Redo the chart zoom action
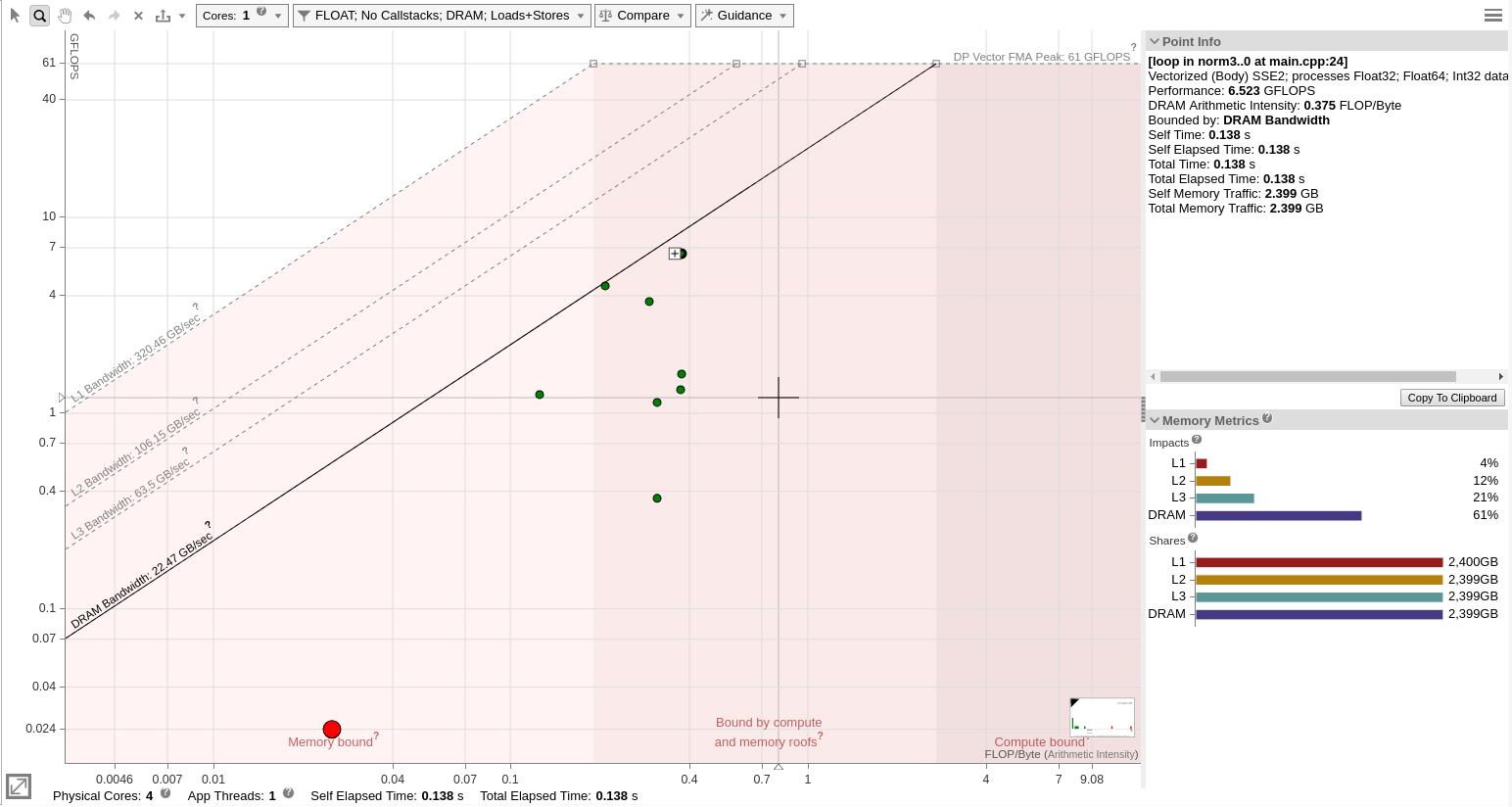 click(x=114, y=16)
